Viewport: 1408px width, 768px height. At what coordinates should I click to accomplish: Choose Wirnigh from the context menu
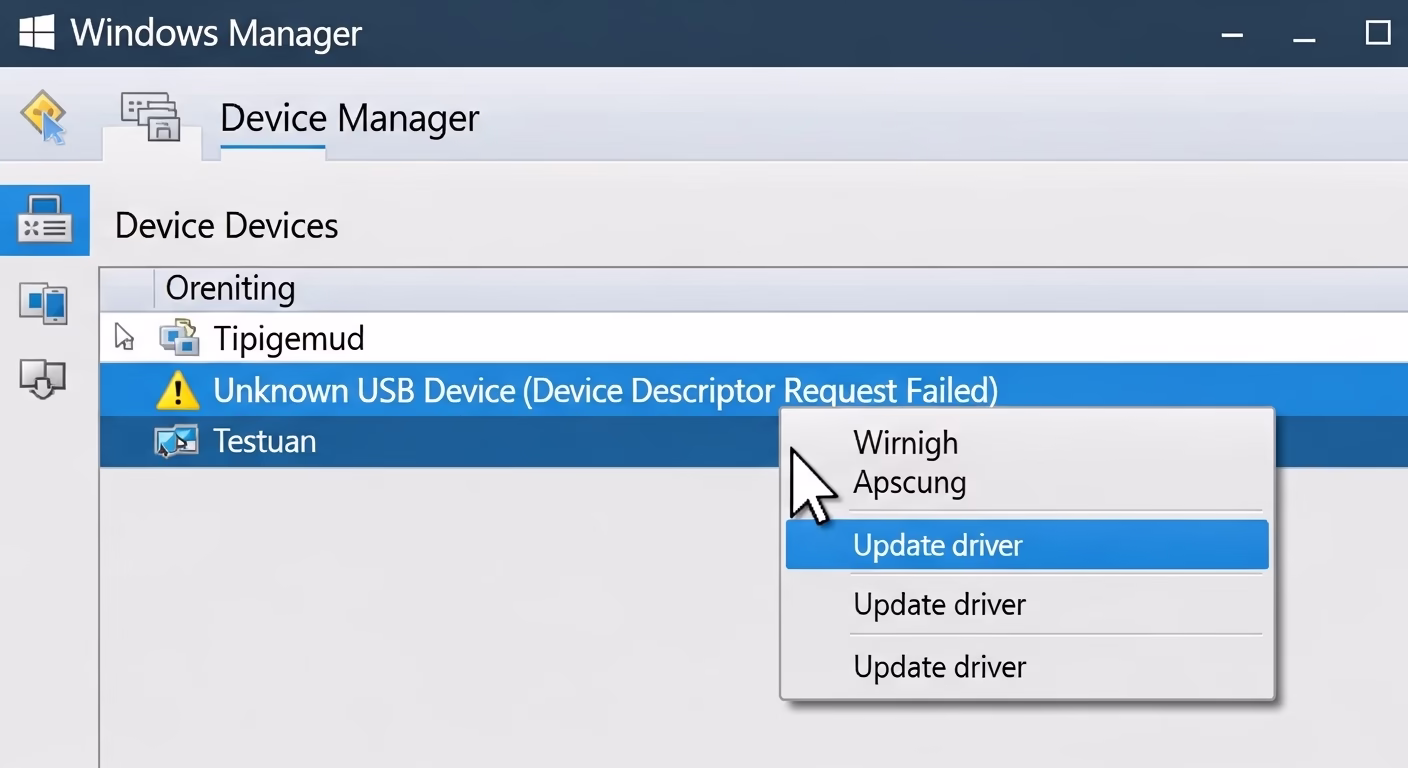905,442
